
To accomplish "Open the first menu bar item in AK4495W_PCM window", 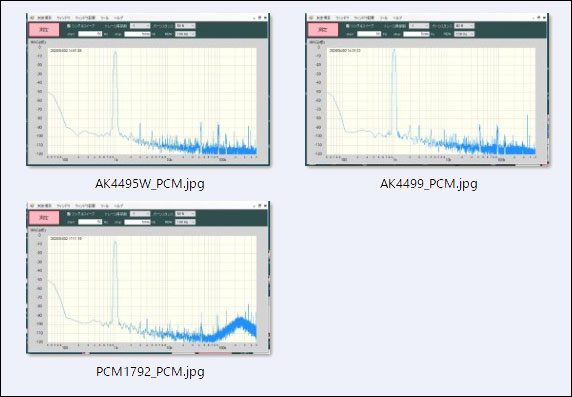I will click(45, 18).
